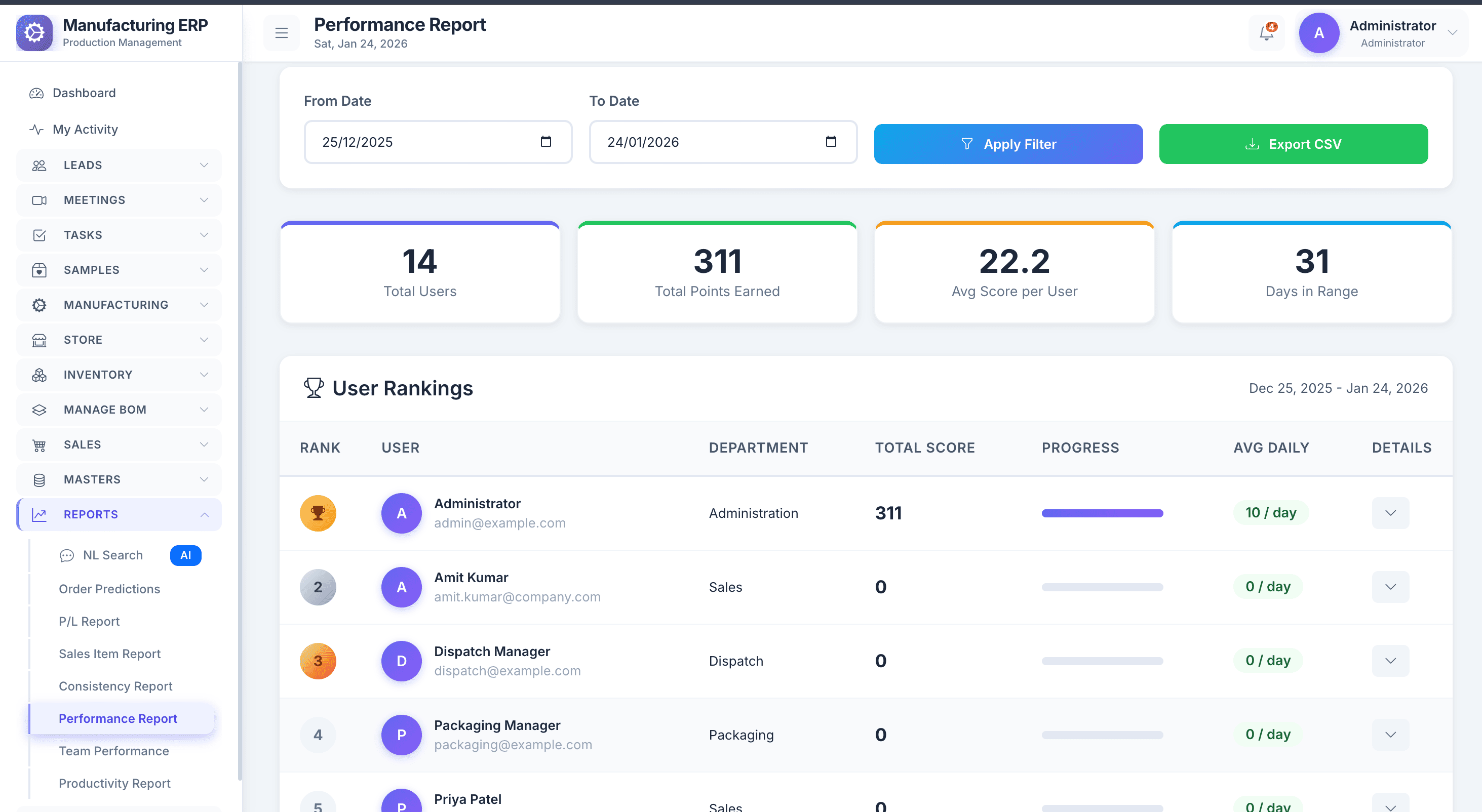Open the To Date calendar picker icon

pyautogui.click(x=831, y=141)
